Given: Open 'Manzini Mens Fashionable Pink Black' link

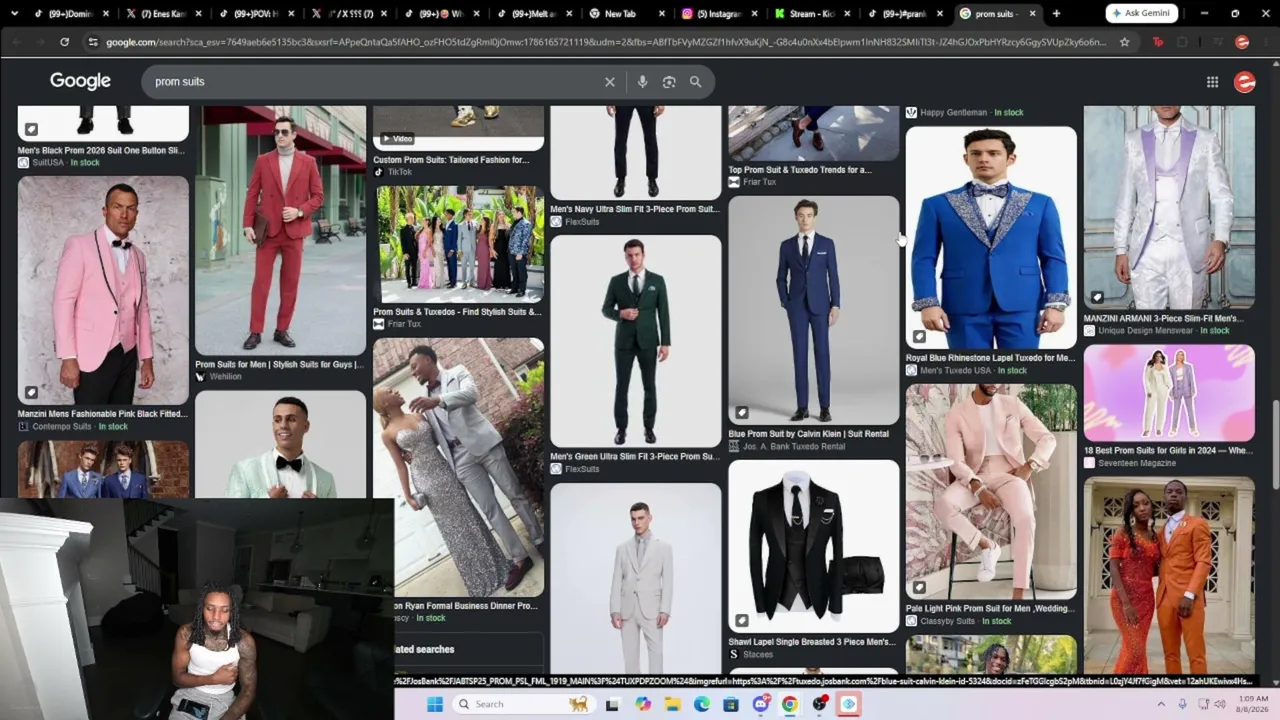Looking at the screenshot, I should 102,414.
